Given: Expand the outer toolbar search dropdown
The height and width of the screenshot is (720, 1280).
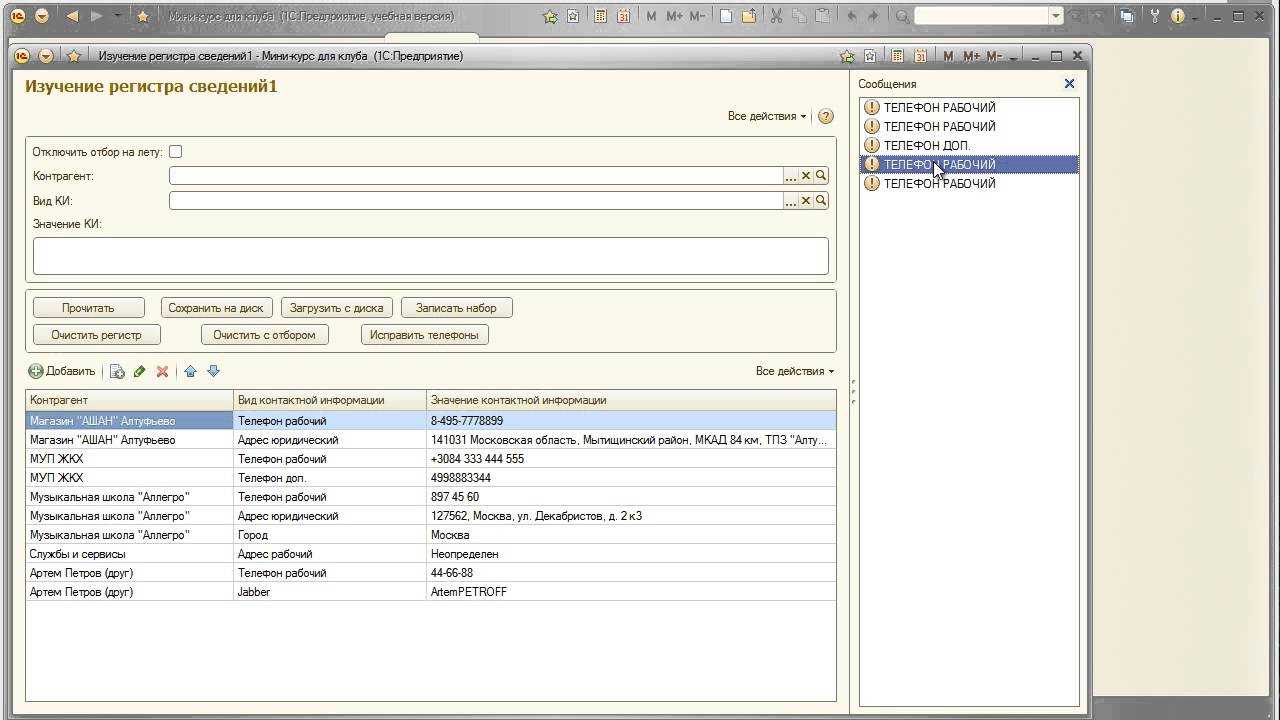Looking at the screenshot, I should click(x=1056, y=16).
